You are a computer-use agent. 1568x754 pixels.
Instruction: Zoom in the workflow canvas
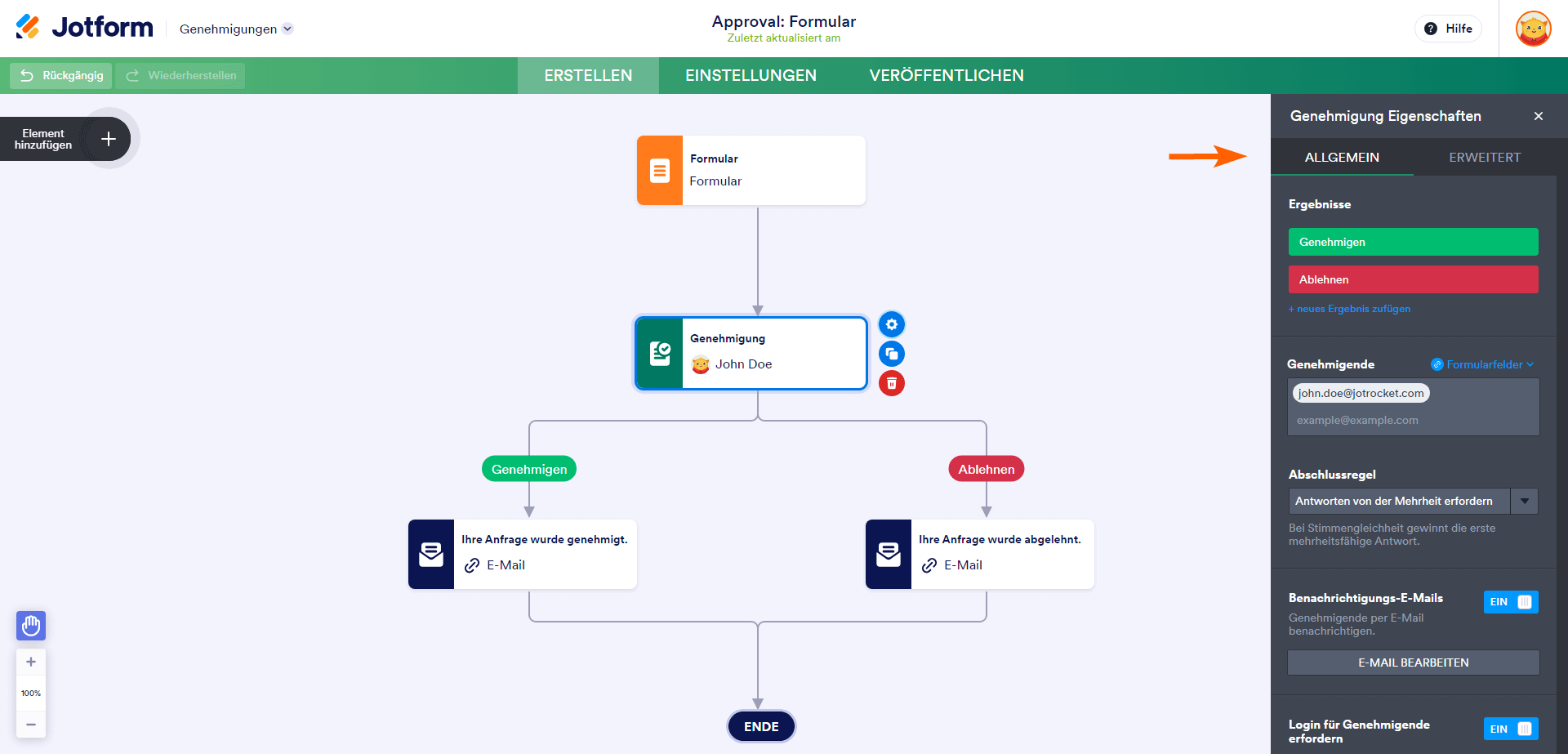click(x=31, y=662)
